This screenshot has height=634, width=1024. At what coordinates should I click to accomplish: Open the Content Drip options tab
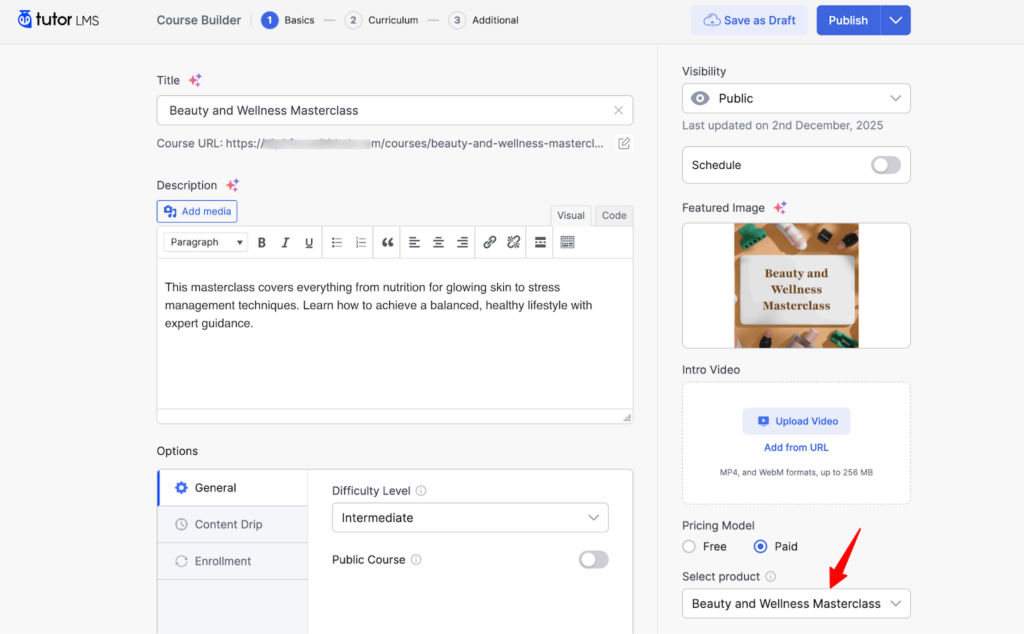pos(229,524)
